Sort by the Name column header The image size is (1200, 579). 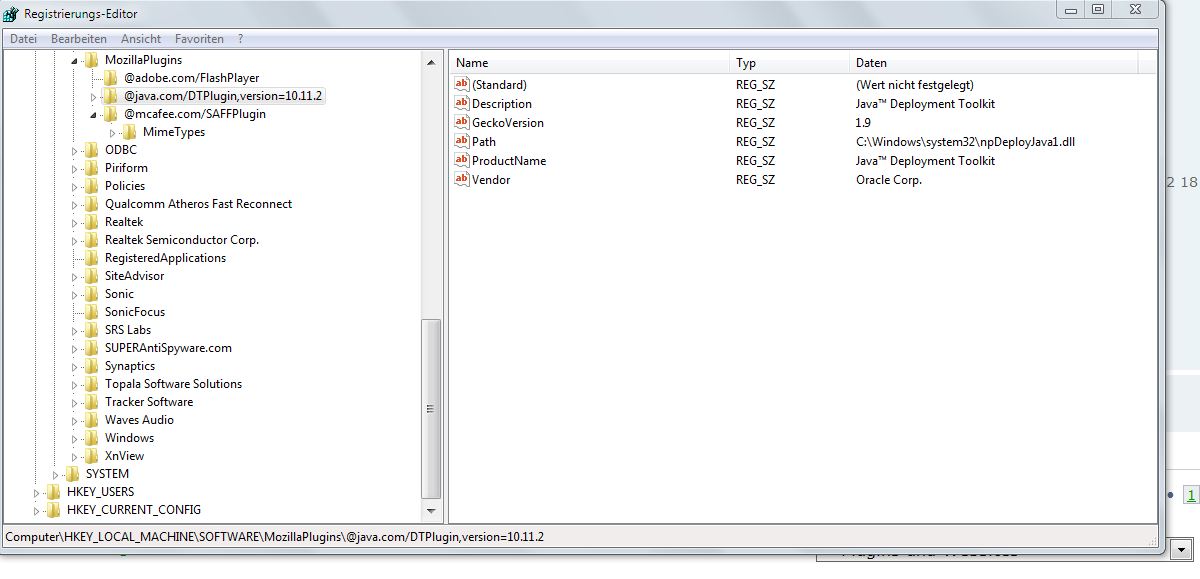pyautogui.click(x=589, y=63)
